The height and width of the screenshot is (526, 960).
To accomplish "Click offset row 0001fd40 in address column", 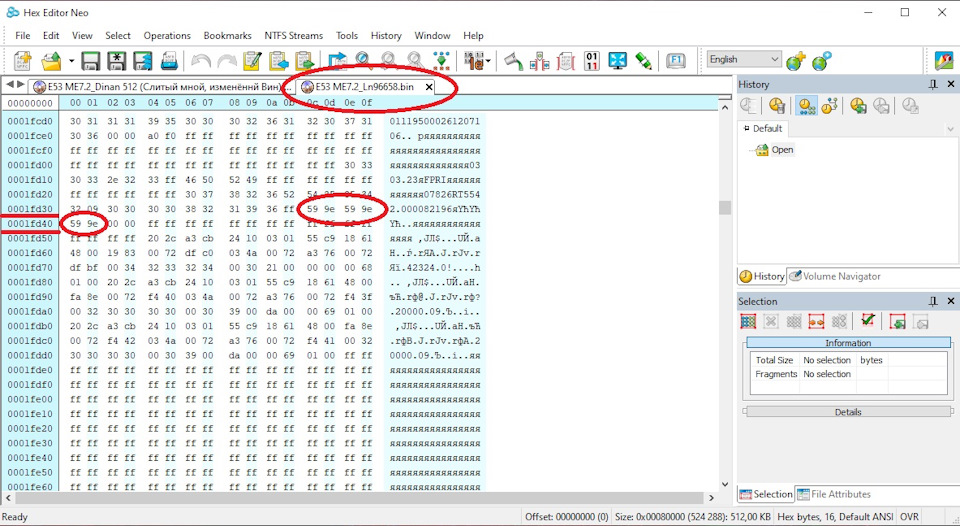I will pyautogui.click(x=30, y=224).
